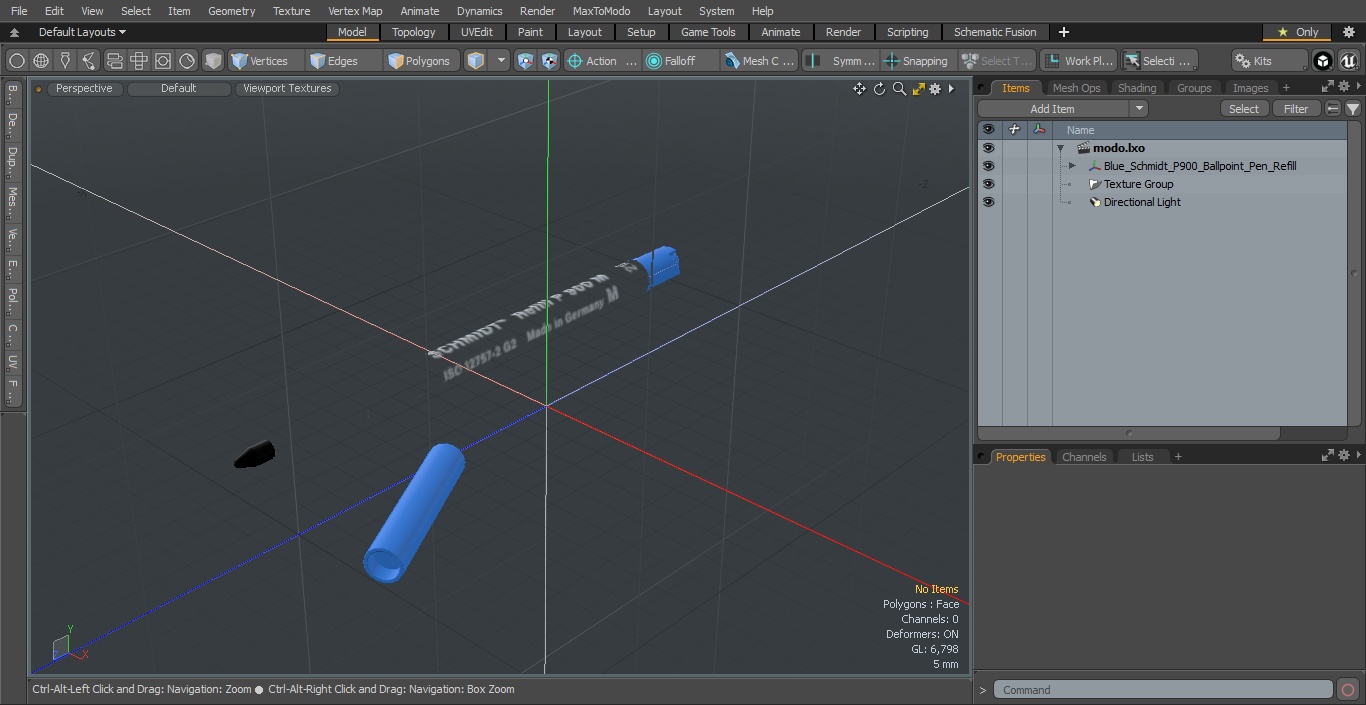Click the stacked capsules icon in toolbar

pos(114,61)
